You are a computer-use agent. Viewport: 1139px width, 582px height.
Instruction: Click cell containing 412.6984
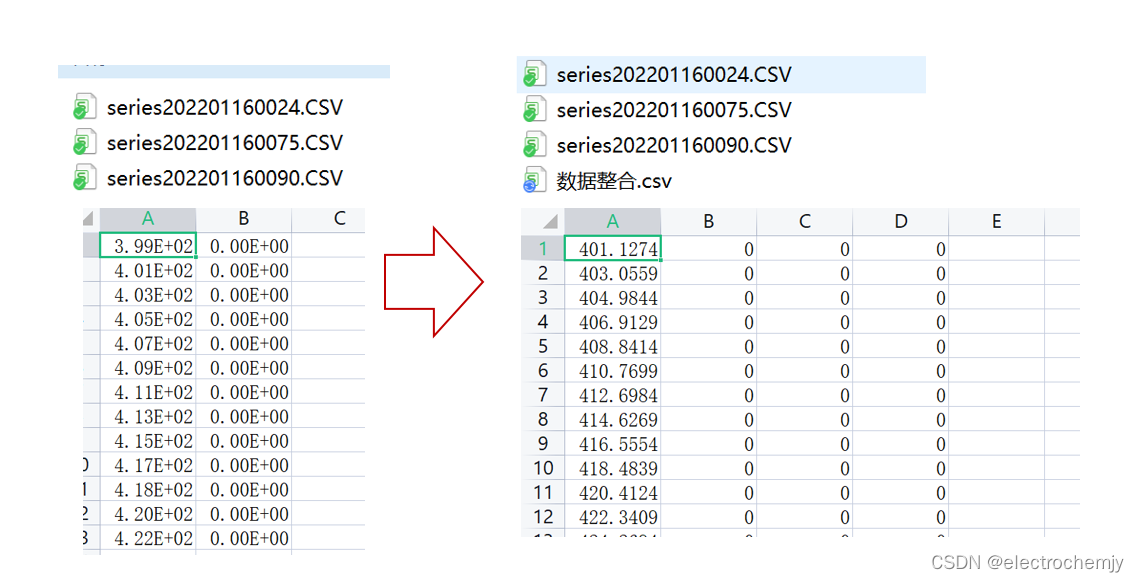[x=612, y=395]
